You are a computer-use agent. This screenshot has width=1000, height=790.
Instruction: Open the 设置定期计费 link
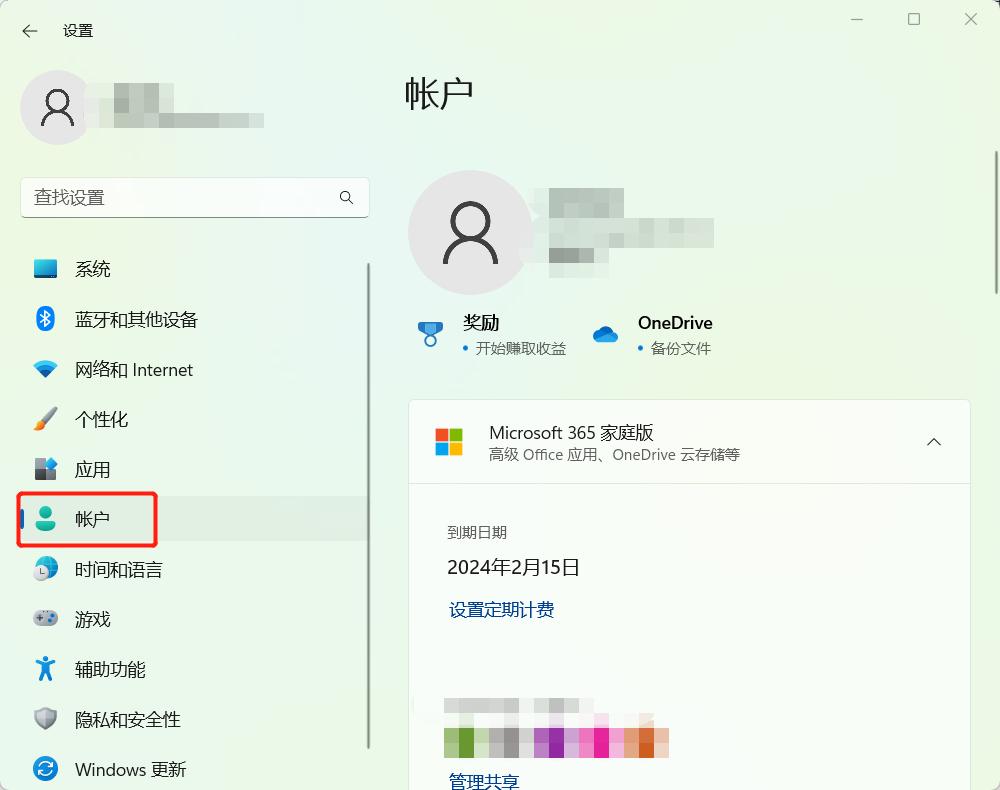point(503,610)
